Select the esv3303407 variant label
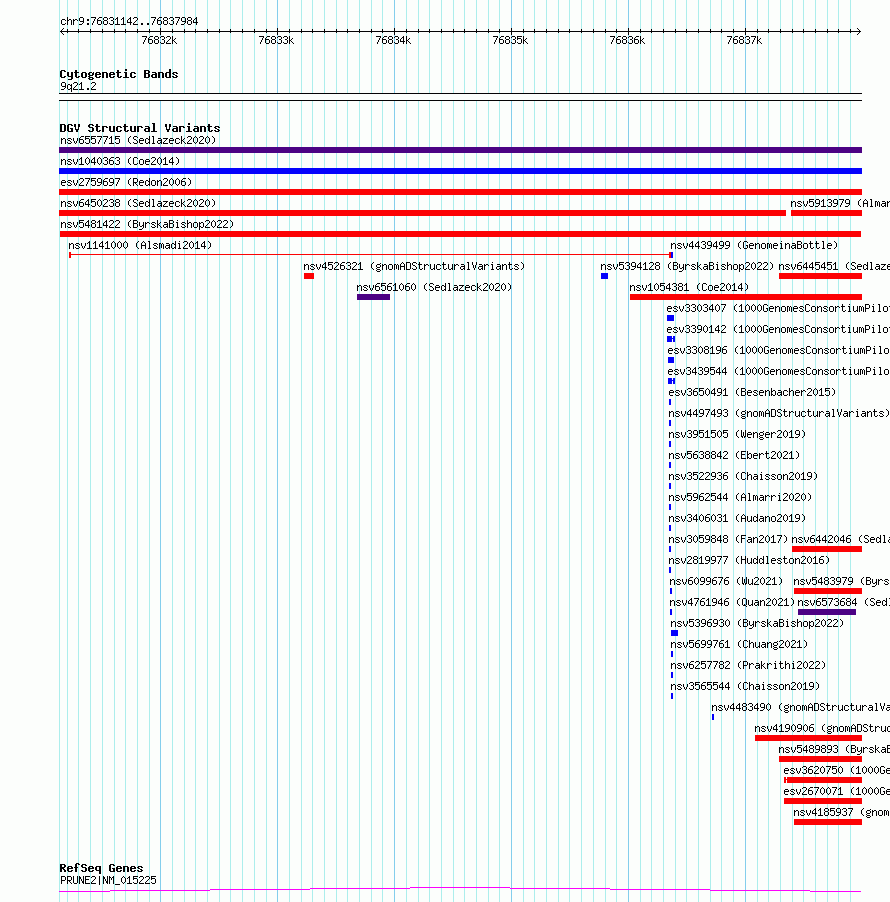Screen dimensions: 890x902 point(778,308)
